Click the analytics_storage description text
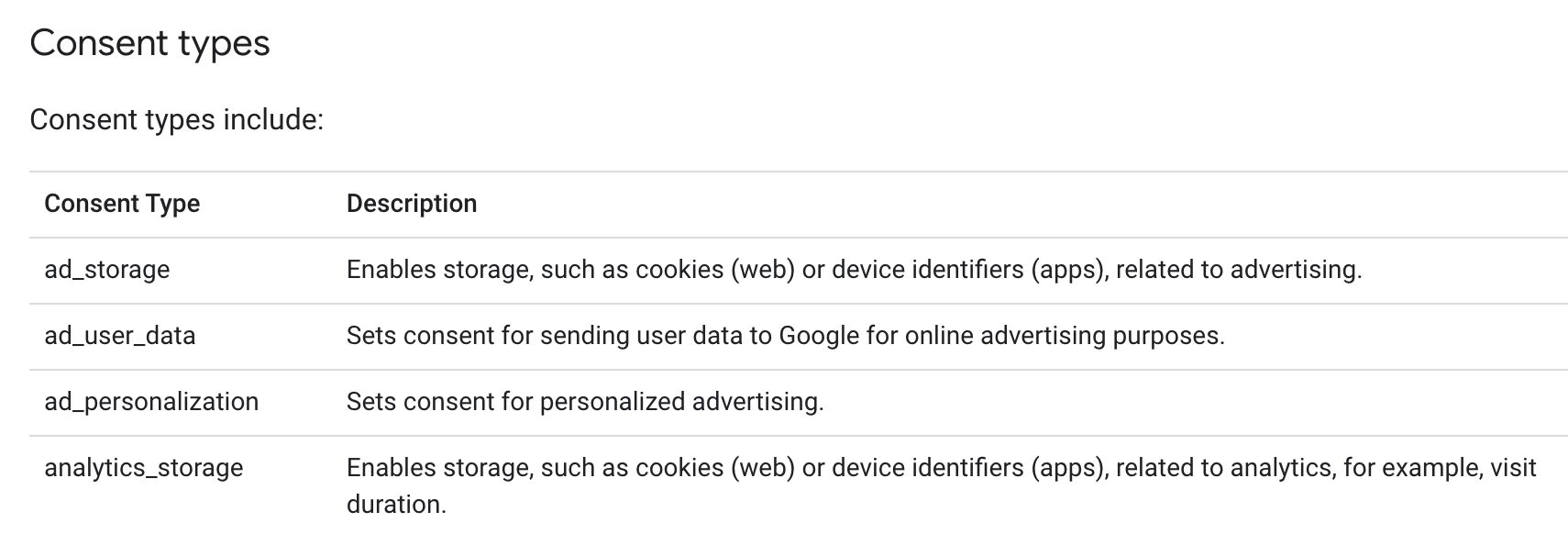Viewport: 1568px width, 534px height. [x=941, y=485]
